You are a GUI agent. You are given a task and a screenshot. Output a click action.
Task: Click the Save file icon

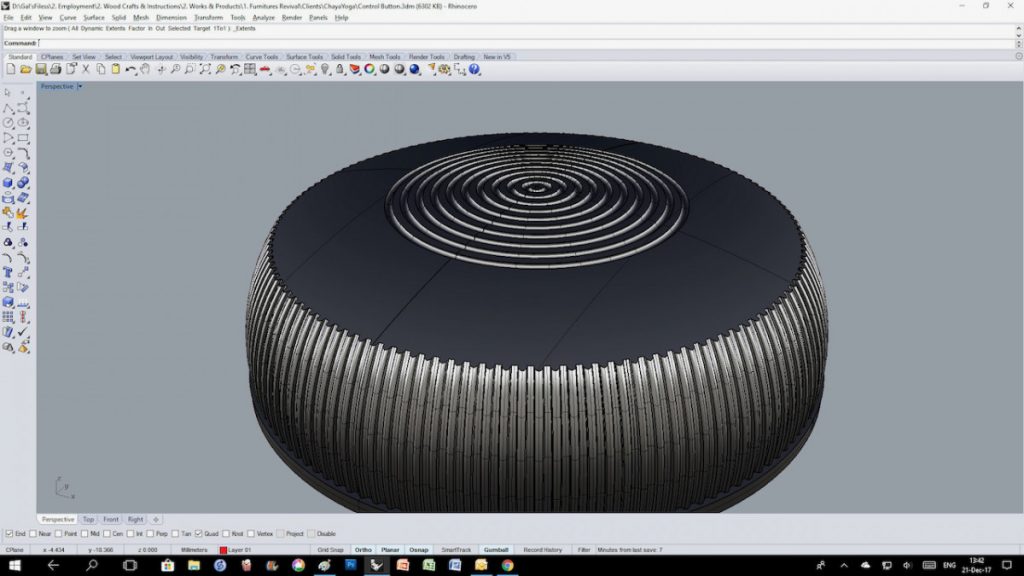click(x=41, y=69)
